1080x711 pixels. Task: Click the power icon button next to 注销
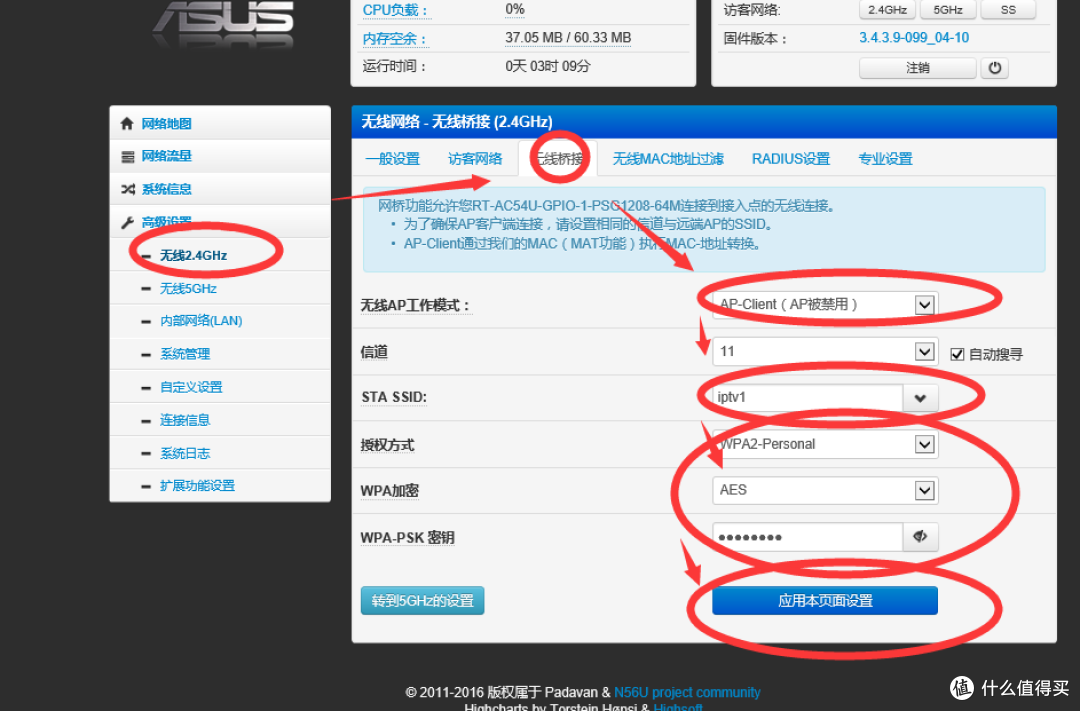995,68
